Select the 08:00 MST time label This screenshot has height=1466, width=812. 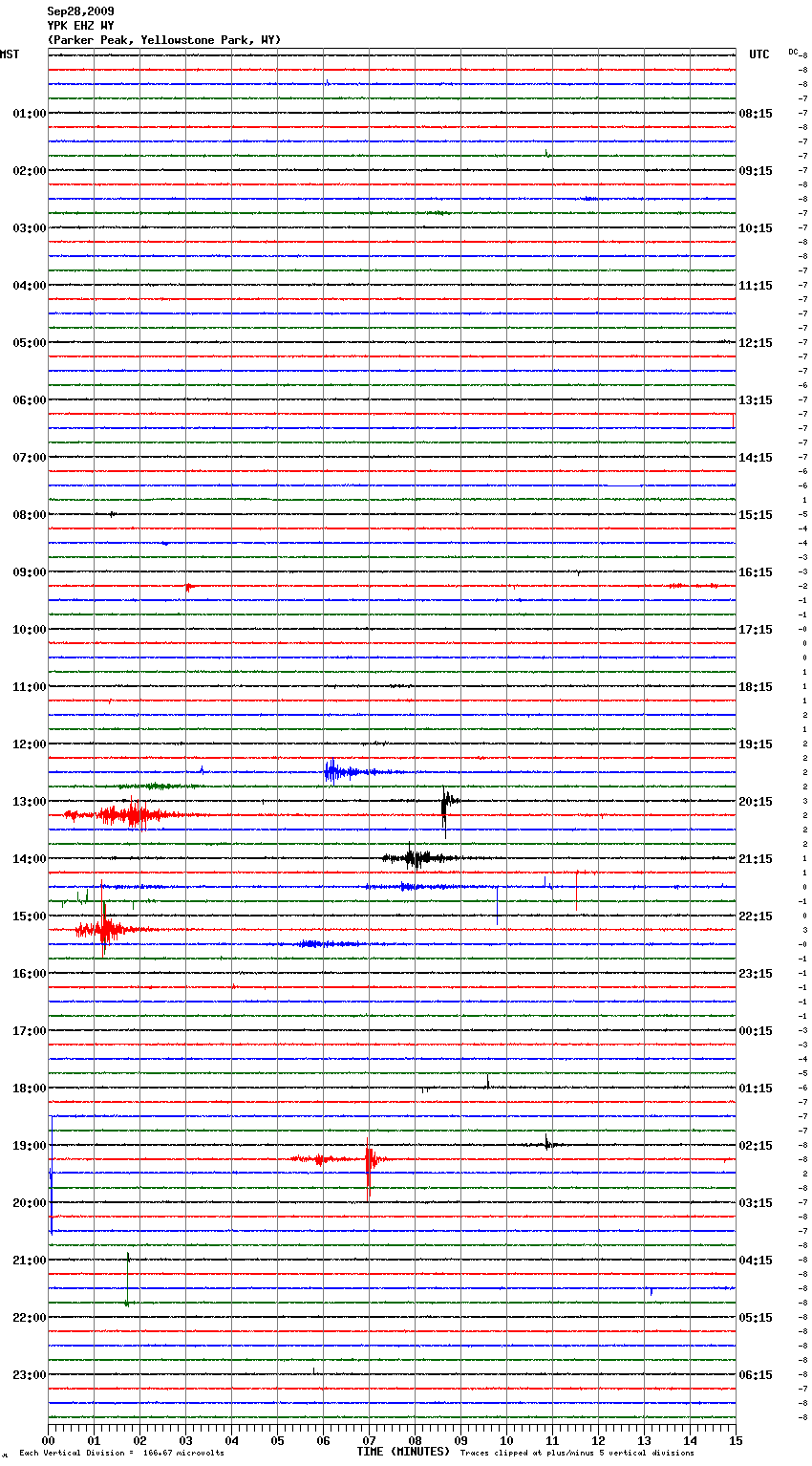(30, 515)
